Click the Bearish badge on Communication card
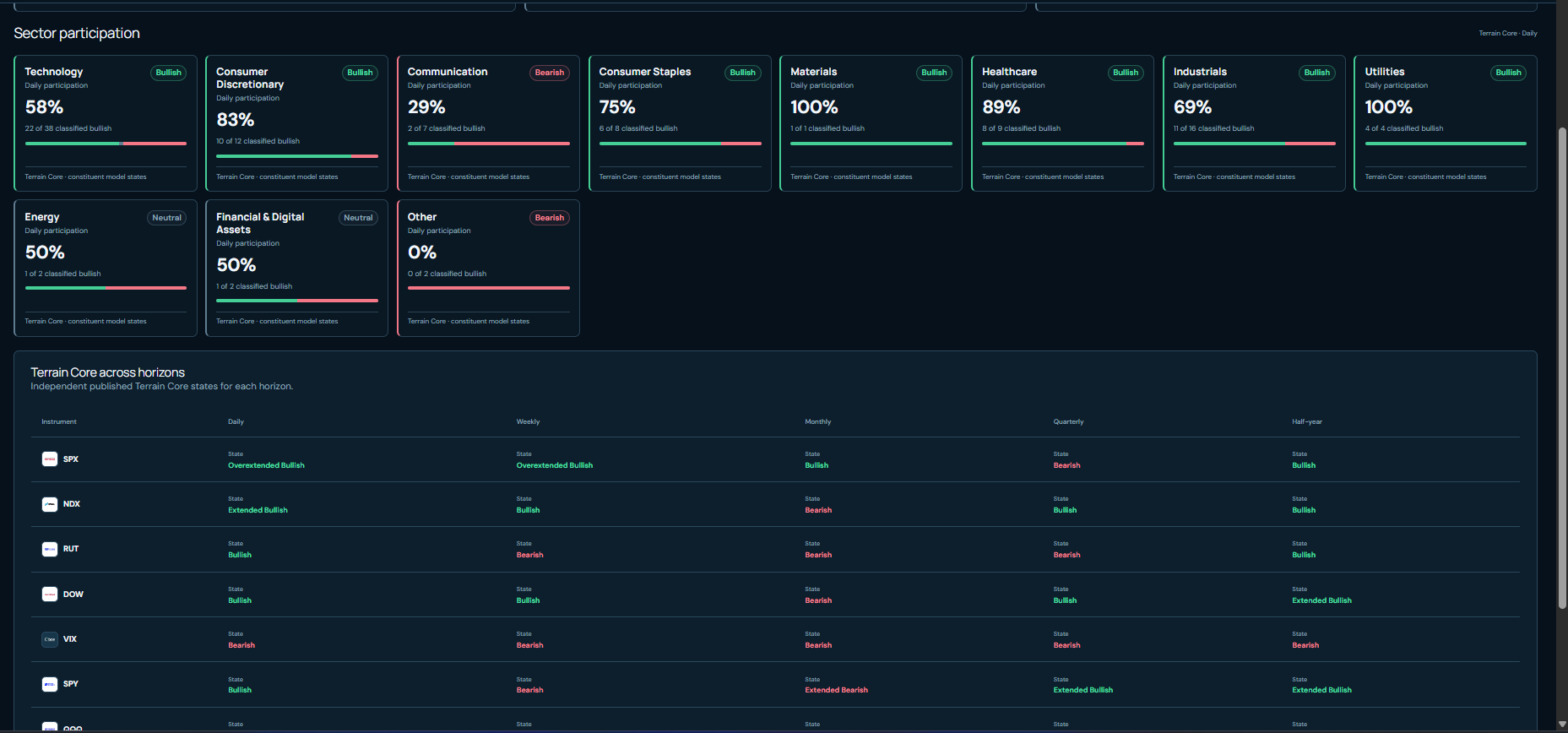Viewport: 1568px width, 733px height. click(x=550, y=73)
